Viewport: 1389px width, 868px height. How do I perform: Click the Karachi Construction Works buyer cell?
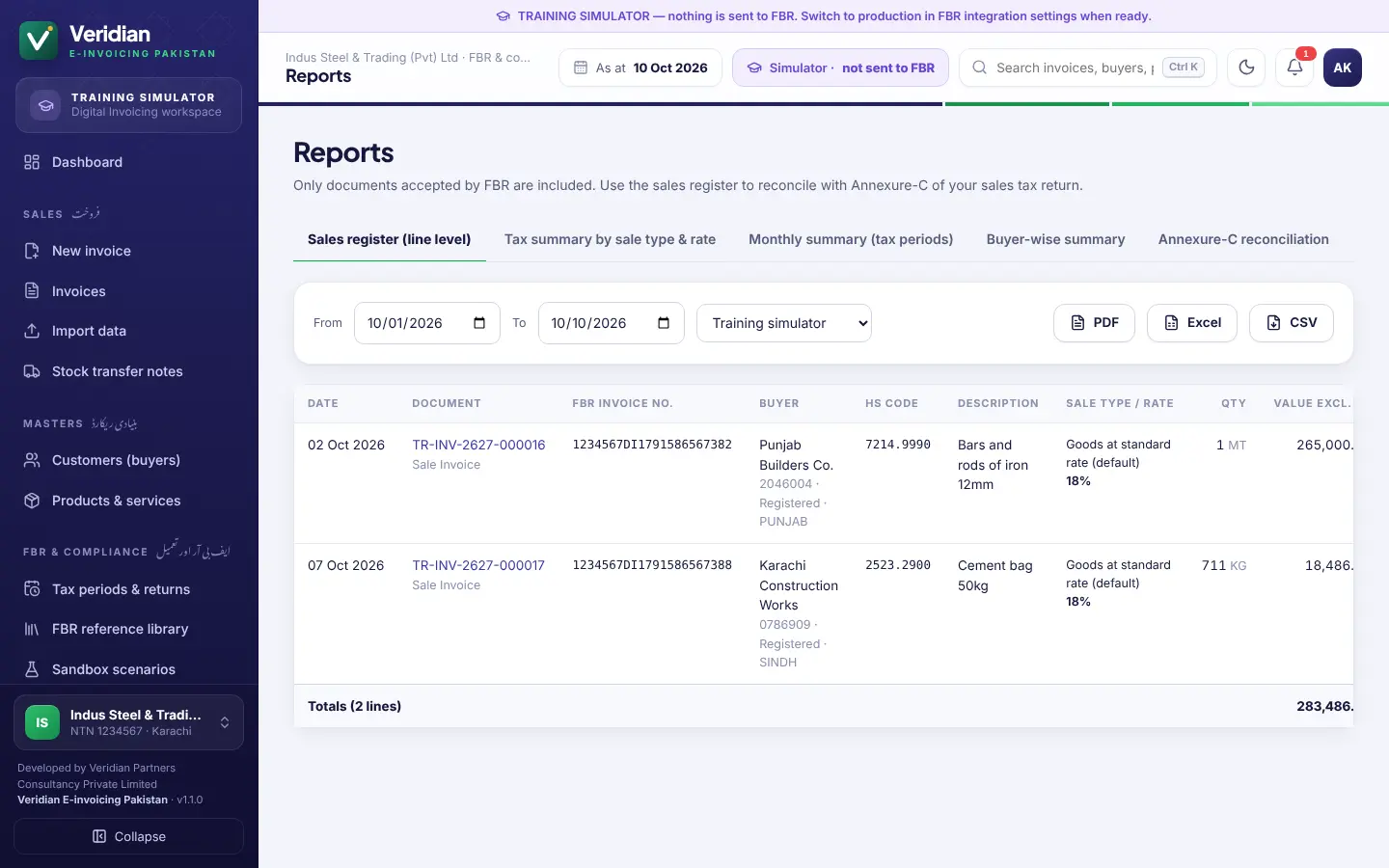tap(799, 613)
